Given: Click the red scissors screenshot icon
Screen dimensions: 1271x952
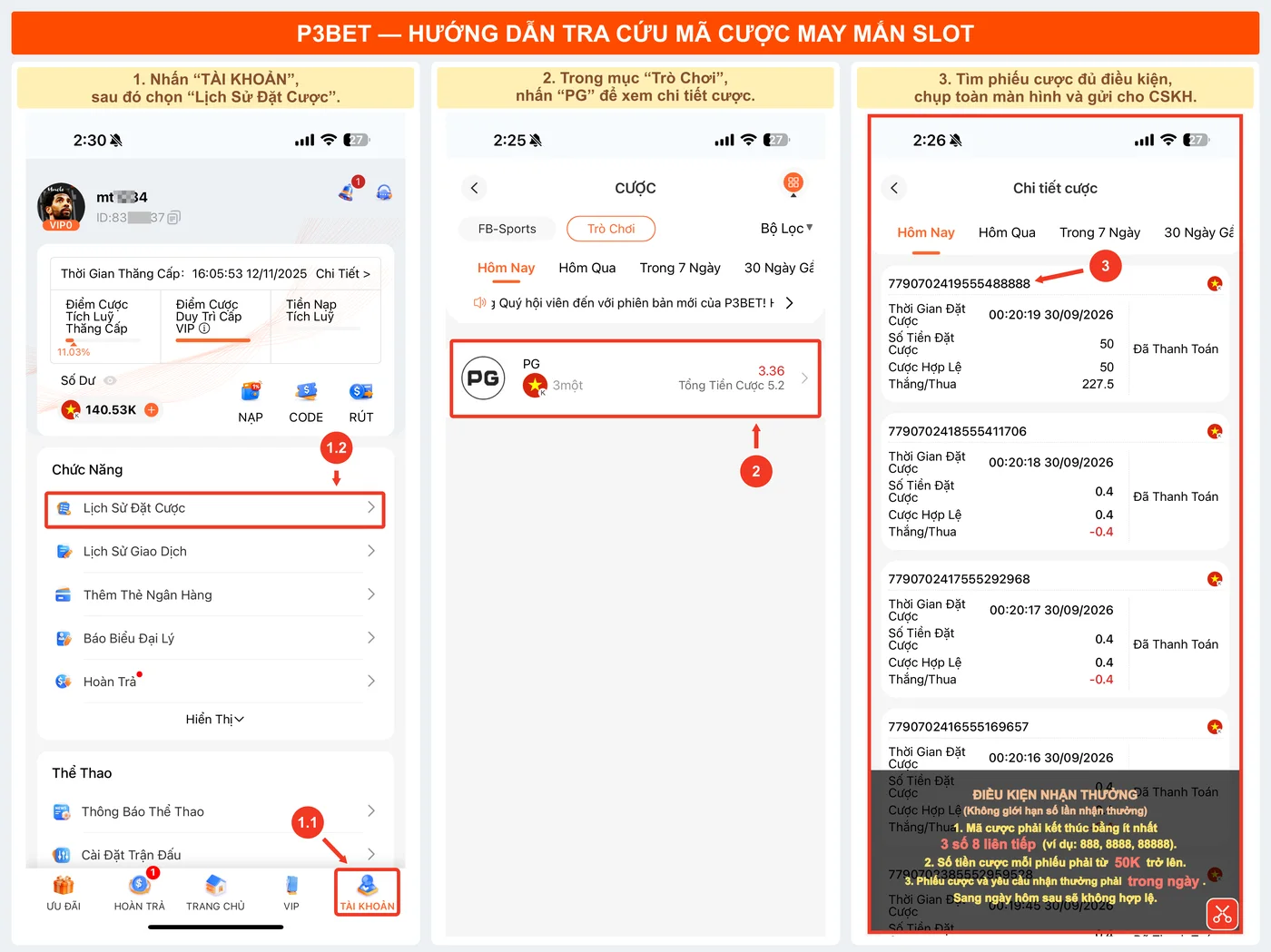Looking at the screenshot, I should tap(1223, 914).
